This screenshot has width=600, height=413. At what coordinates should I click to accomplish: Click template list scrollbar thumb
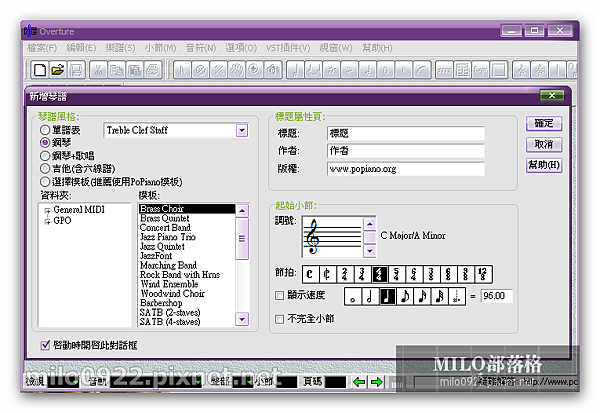coord(242,238)
